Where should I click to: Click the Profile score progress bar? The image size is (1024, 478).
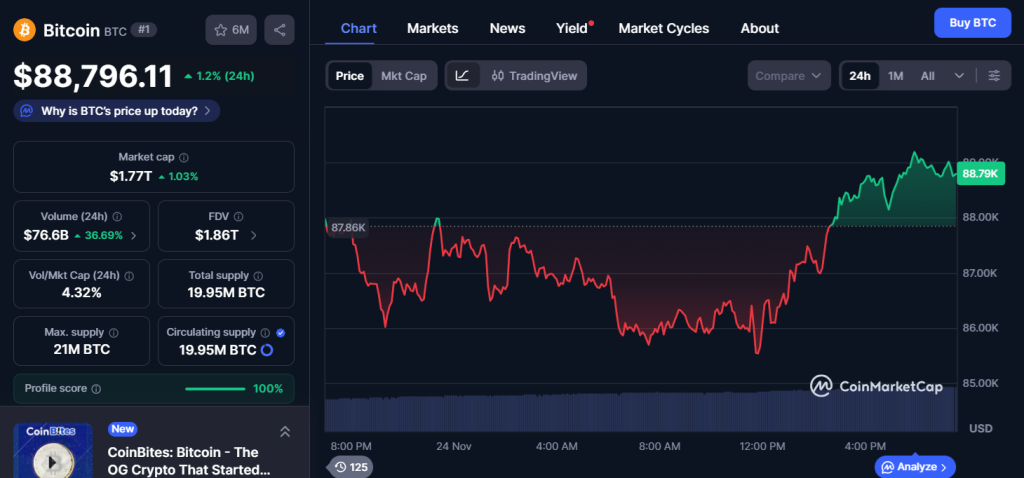click(x=216, y=389)
